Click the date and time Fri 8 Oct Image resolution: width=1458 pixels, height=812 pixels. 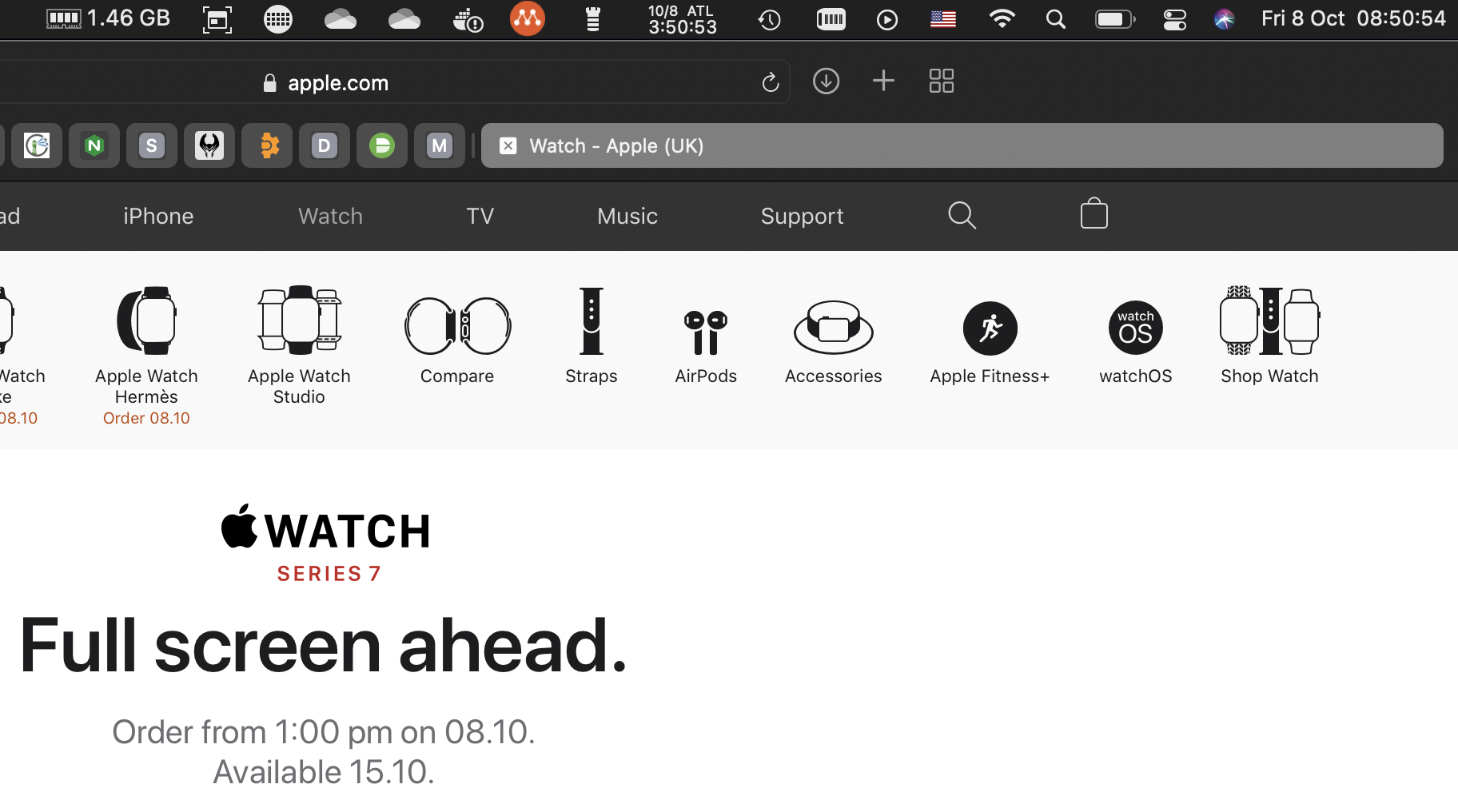pyautogui.click(x=1353, y=18)
